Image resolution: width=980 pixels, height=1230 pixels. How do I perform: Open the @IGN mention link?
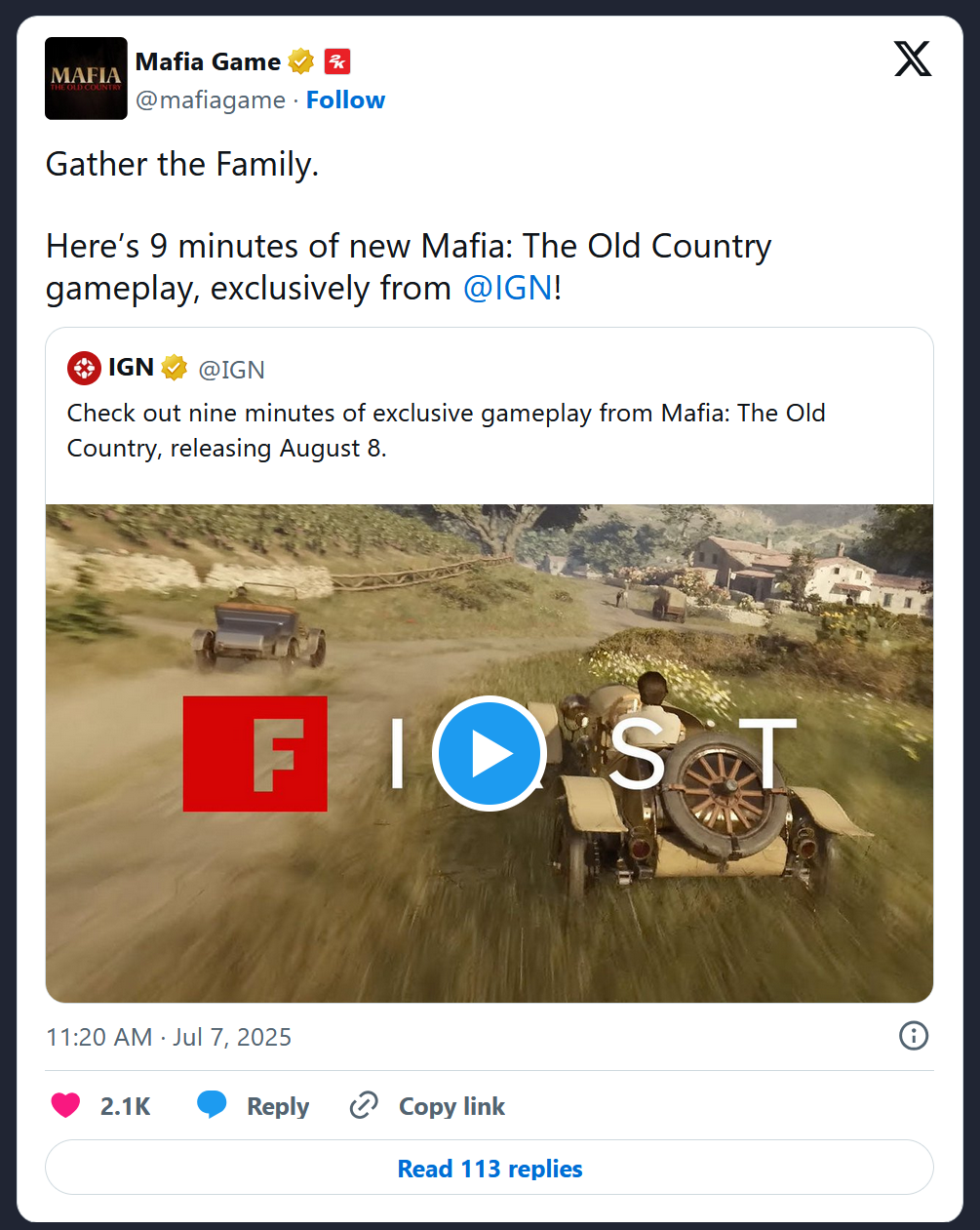[x=508, y=289]
